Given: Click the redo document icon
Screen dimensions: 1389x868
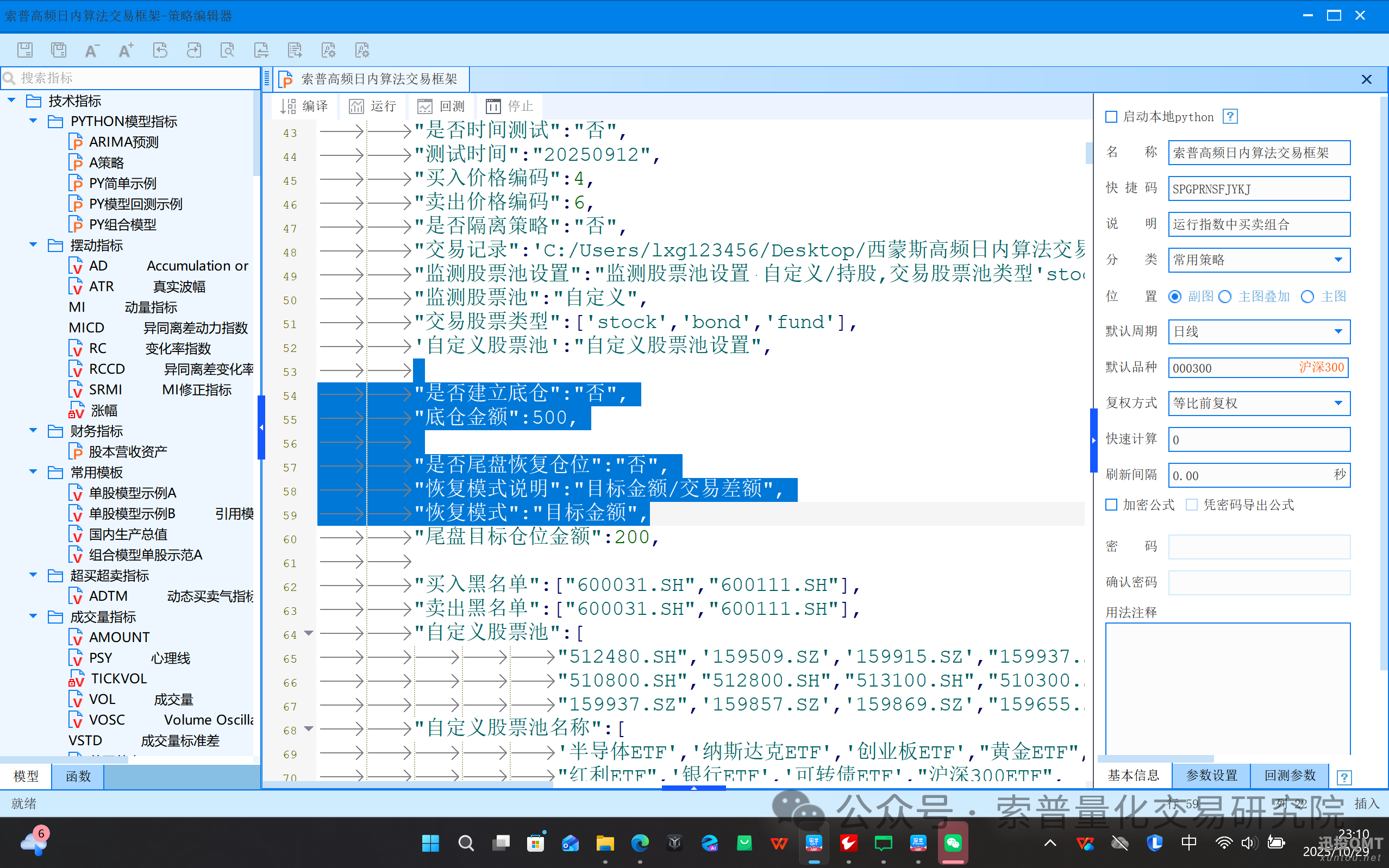Looking at the screenshot, I should coord(194,50).
